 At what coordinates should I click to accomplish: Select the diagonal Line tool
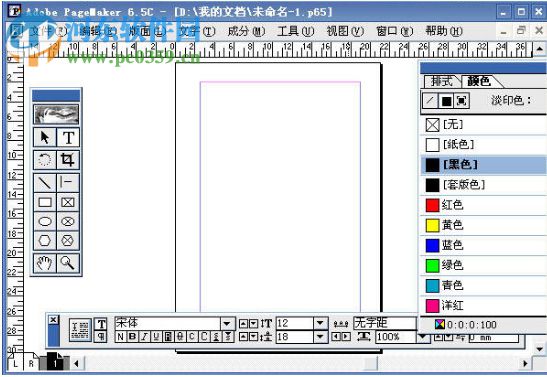45,182
